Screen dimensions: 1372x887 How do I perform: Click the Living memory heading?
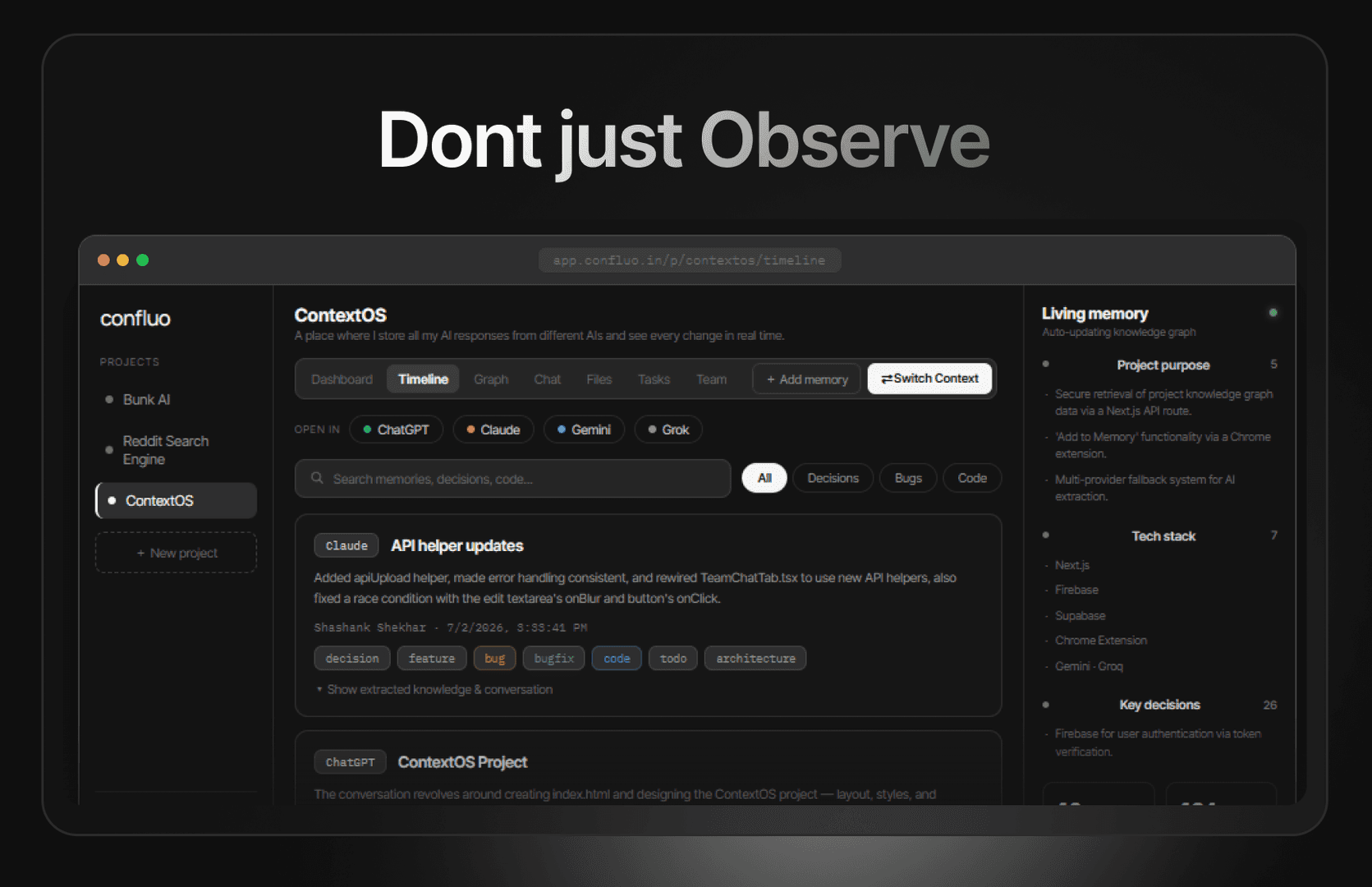1094,314
